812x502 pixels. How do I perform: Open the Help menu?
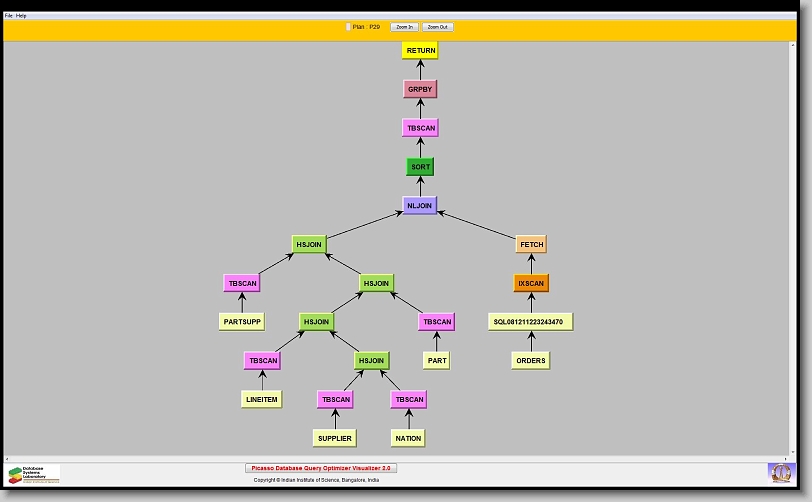point(22,16)
